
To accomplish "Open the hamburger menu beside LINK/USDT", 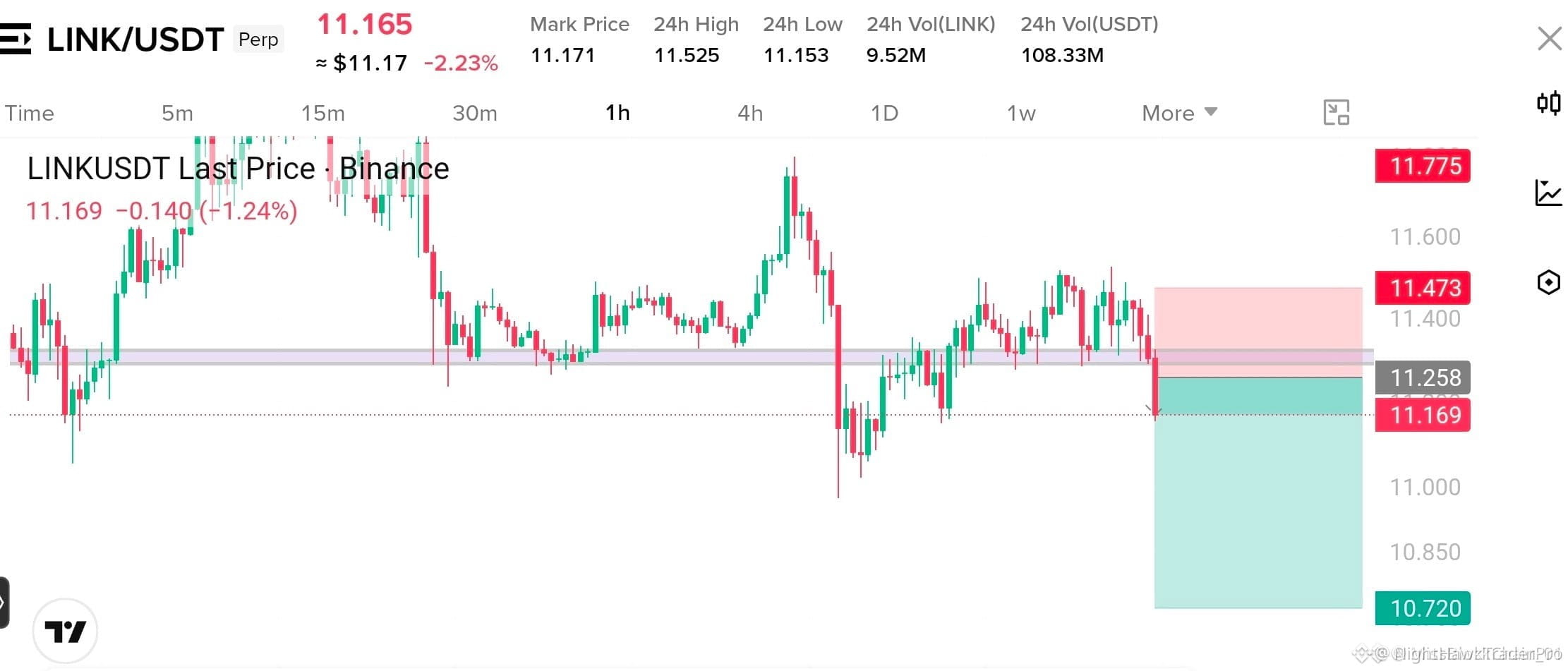I will (15, 39).
